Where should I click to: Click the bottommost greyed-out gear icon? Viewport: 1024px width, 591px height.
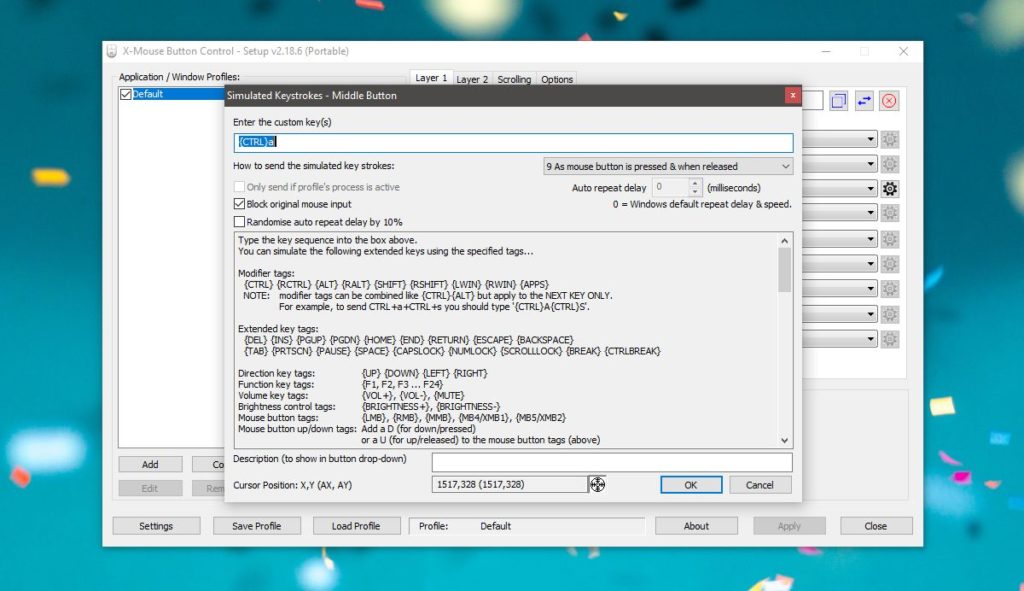[889, 339]
